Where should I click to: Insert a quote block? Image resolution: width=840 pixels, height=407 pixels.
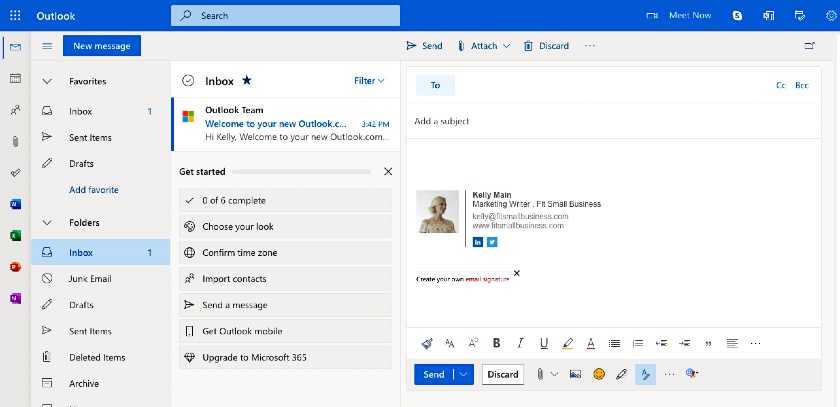point(708,344)
